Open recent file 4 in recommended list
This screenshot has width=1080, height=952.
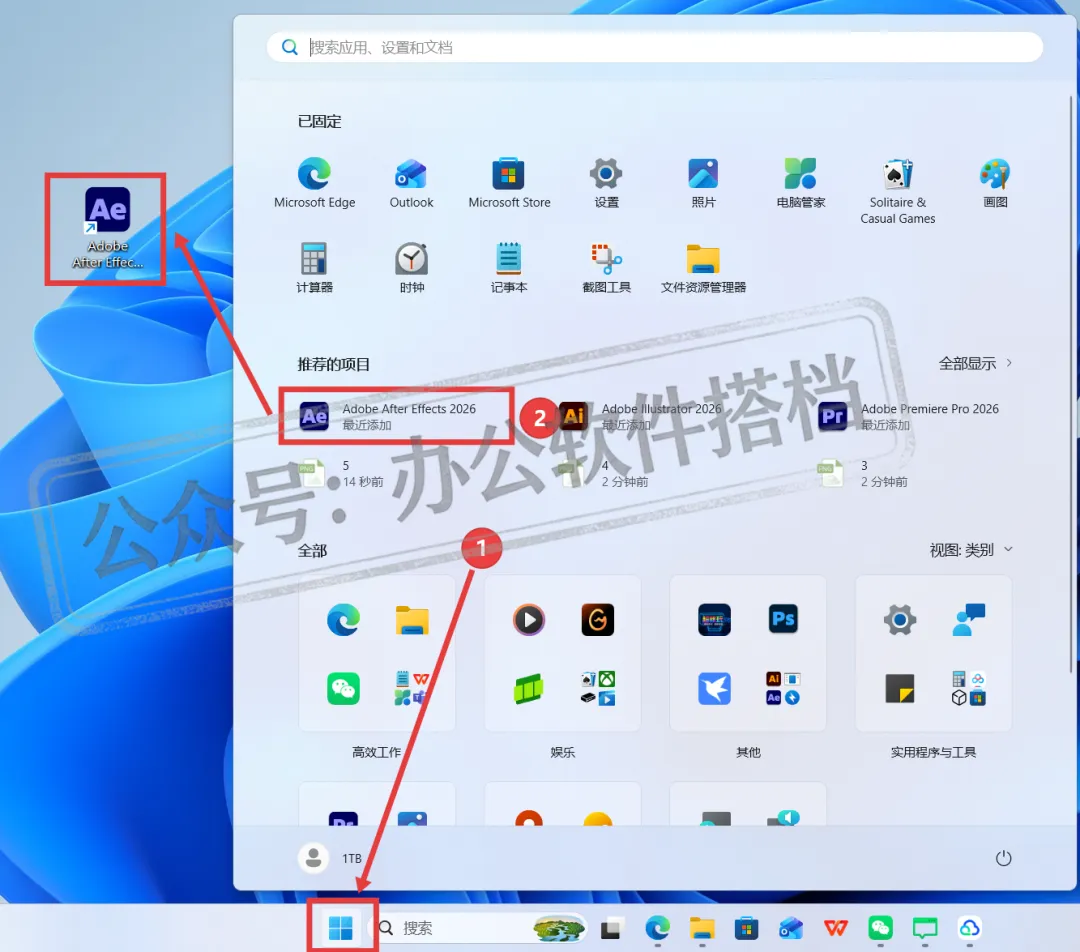(603, 473)
